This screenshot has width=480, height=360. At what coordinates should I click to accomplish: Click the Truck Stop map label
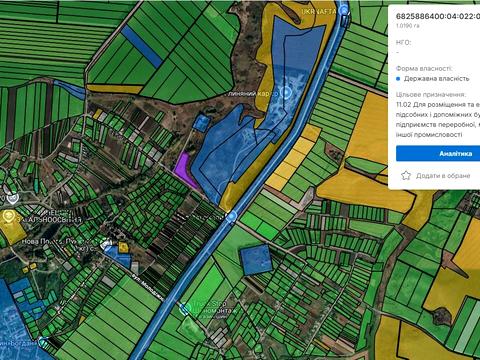click(x=210, y=304)
